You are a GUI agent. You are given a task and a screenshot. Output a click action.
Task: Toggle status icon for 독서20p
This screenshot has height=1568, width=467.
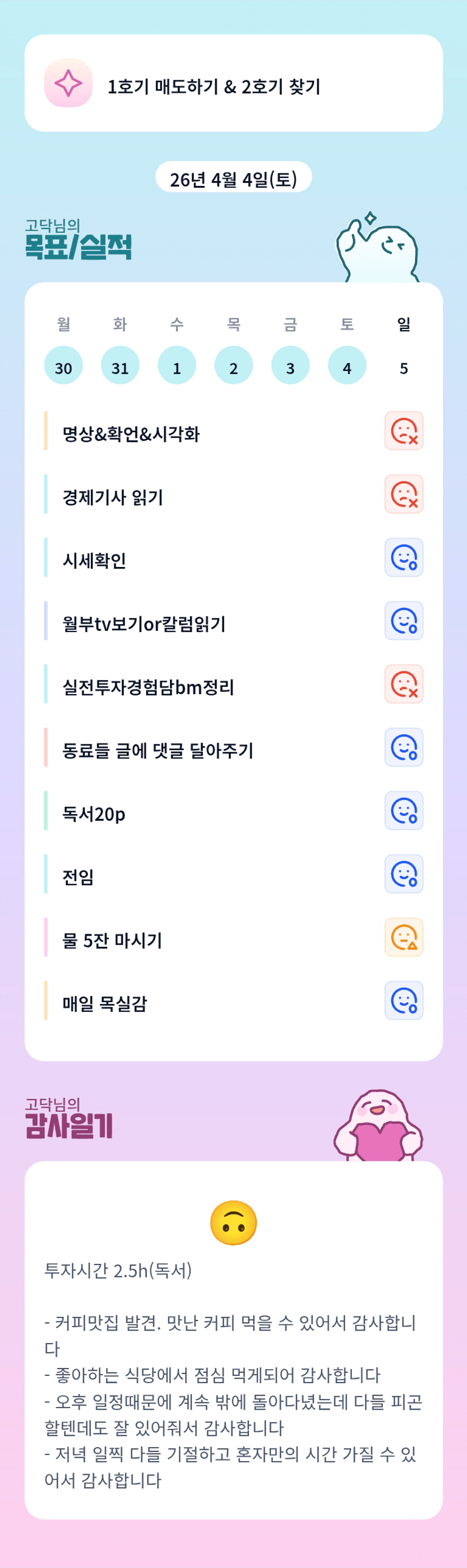coord(404,811)
